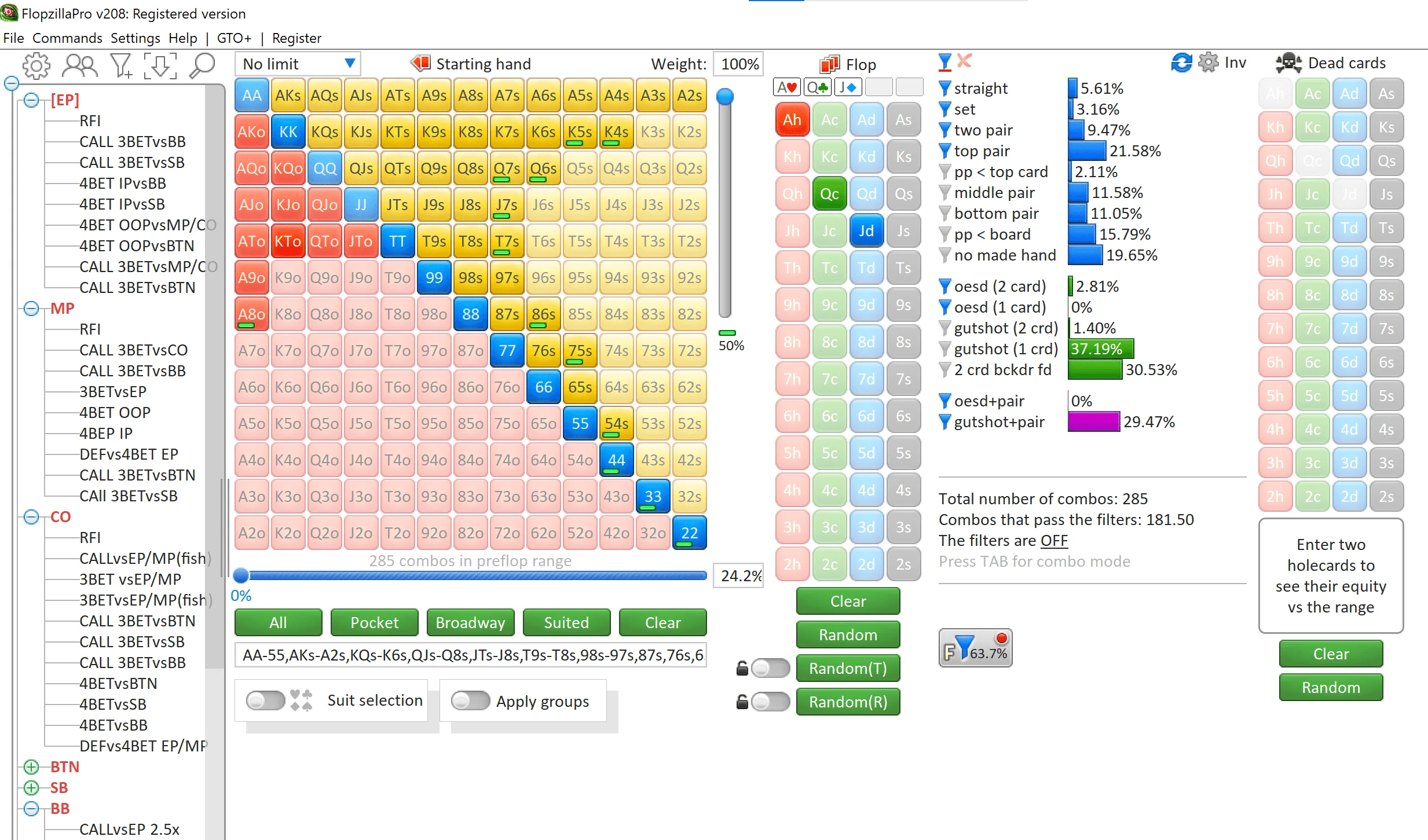Enable the Apply groups toggle

[470, 701]
